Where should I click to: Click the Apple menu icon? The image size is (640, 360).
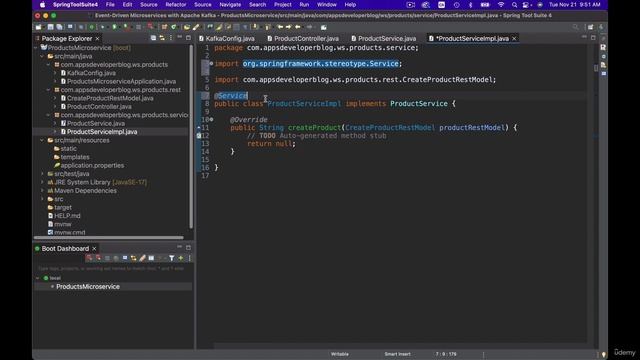click(42, 4)
